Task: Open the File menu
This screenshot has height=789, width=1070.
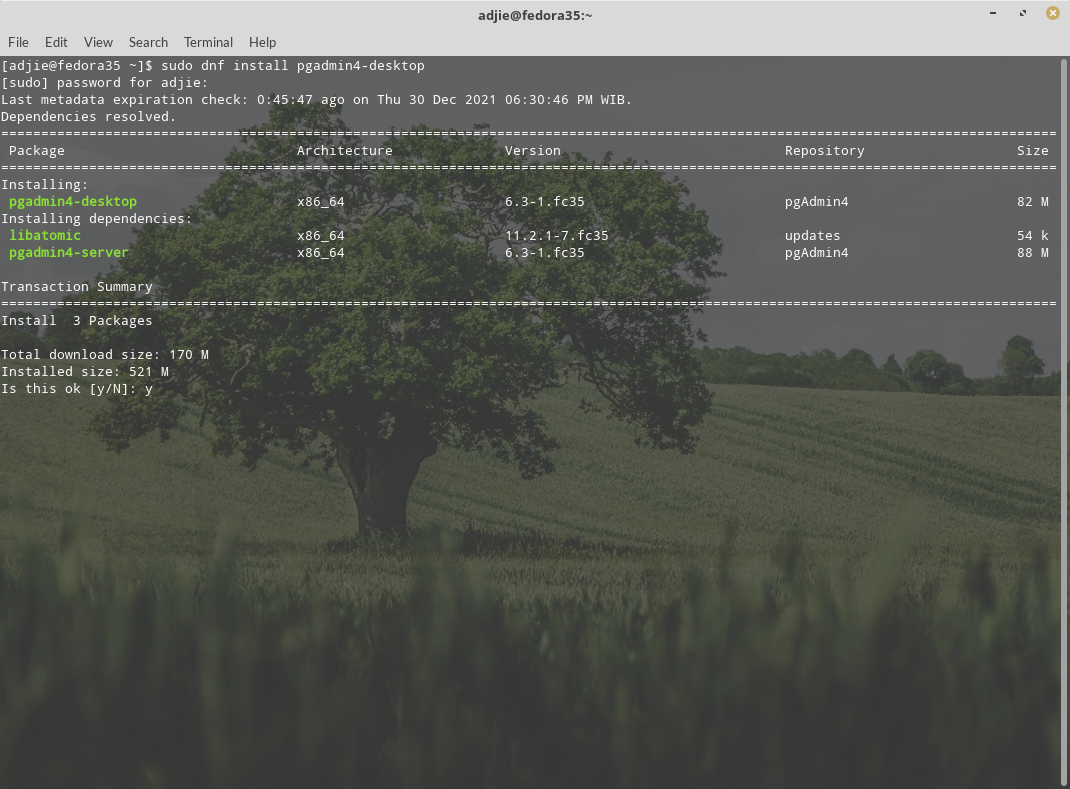Action: click(x=18, y=42)
